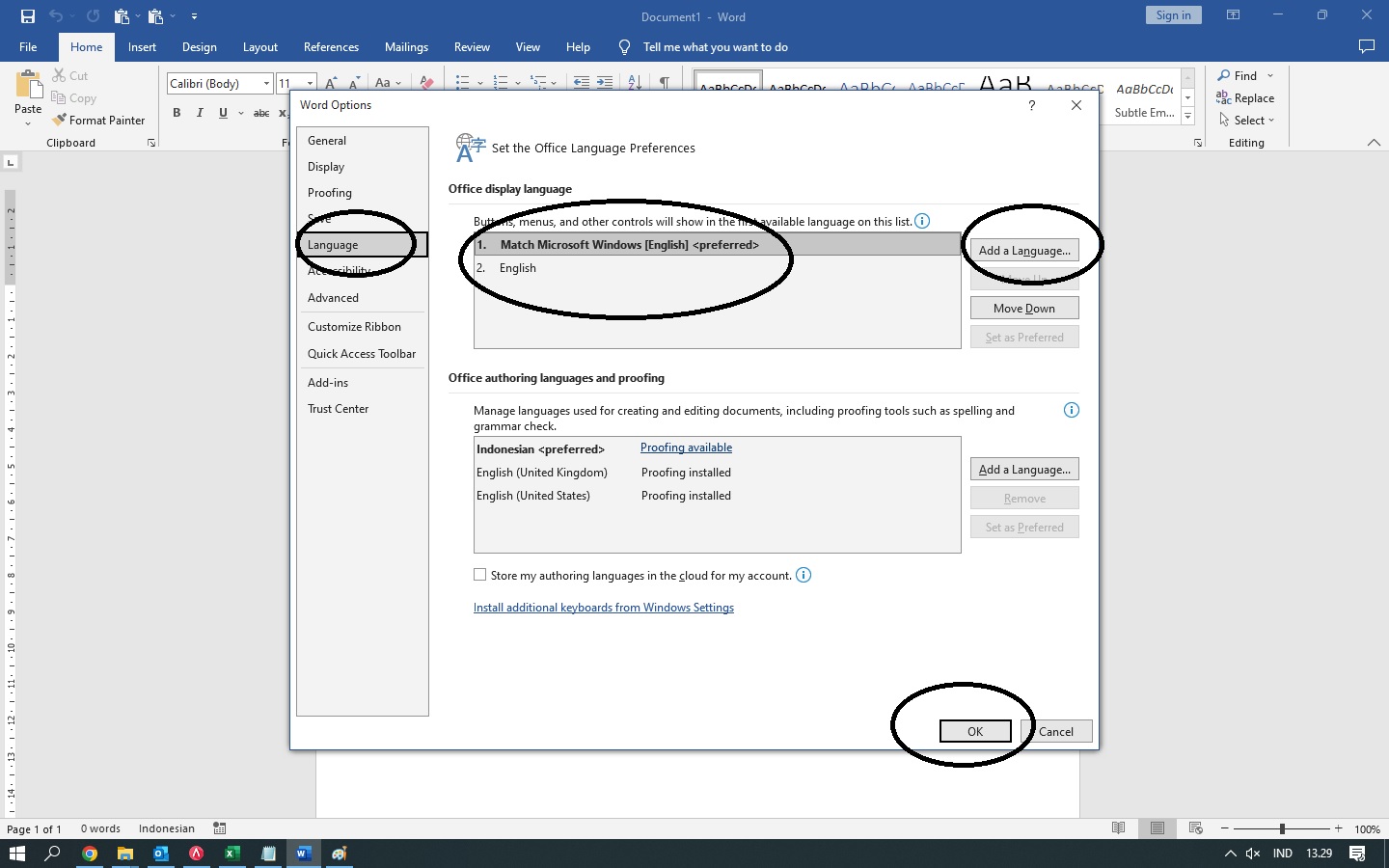Click the Move Down button
1389x868 pixels.
(1024, 309)
